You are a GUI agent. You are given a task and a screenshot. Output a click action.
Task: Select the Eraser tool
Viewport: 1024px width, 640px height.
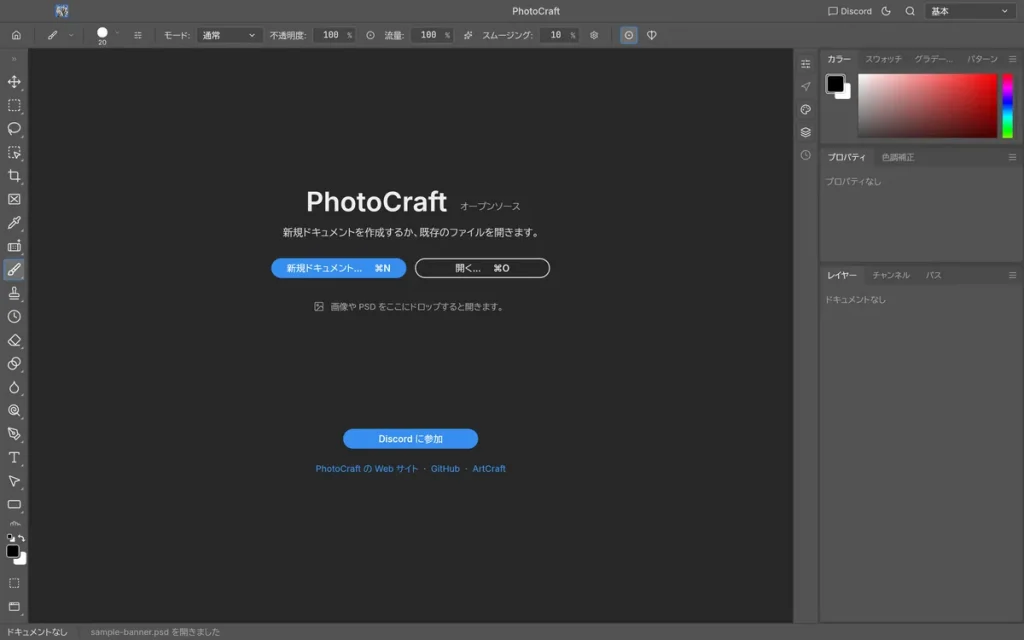click(x=14, y=340)
